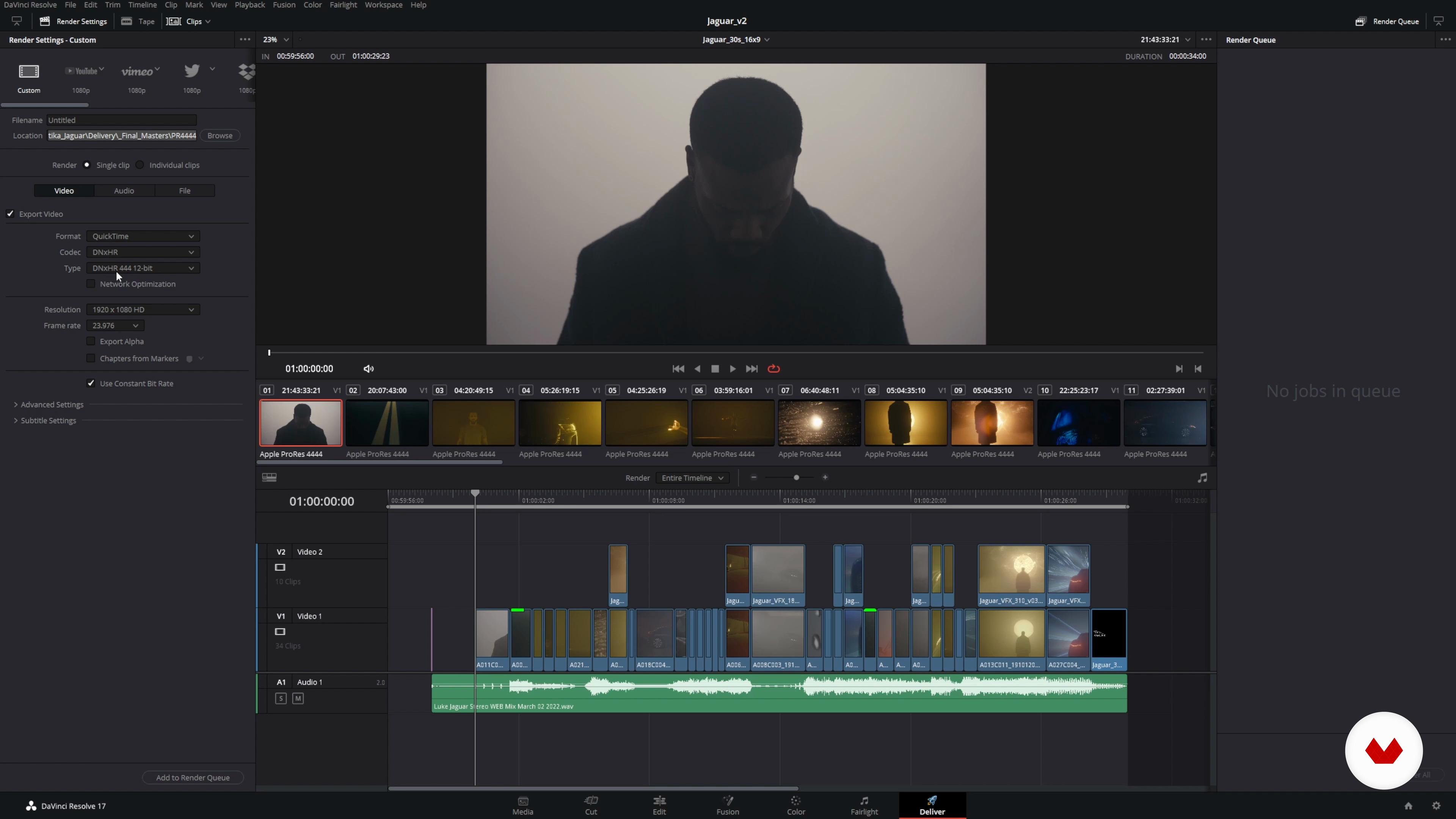The image size is (1456, 819).
Task: Switch to the File settings tab
Action: [x=185, y=191]
